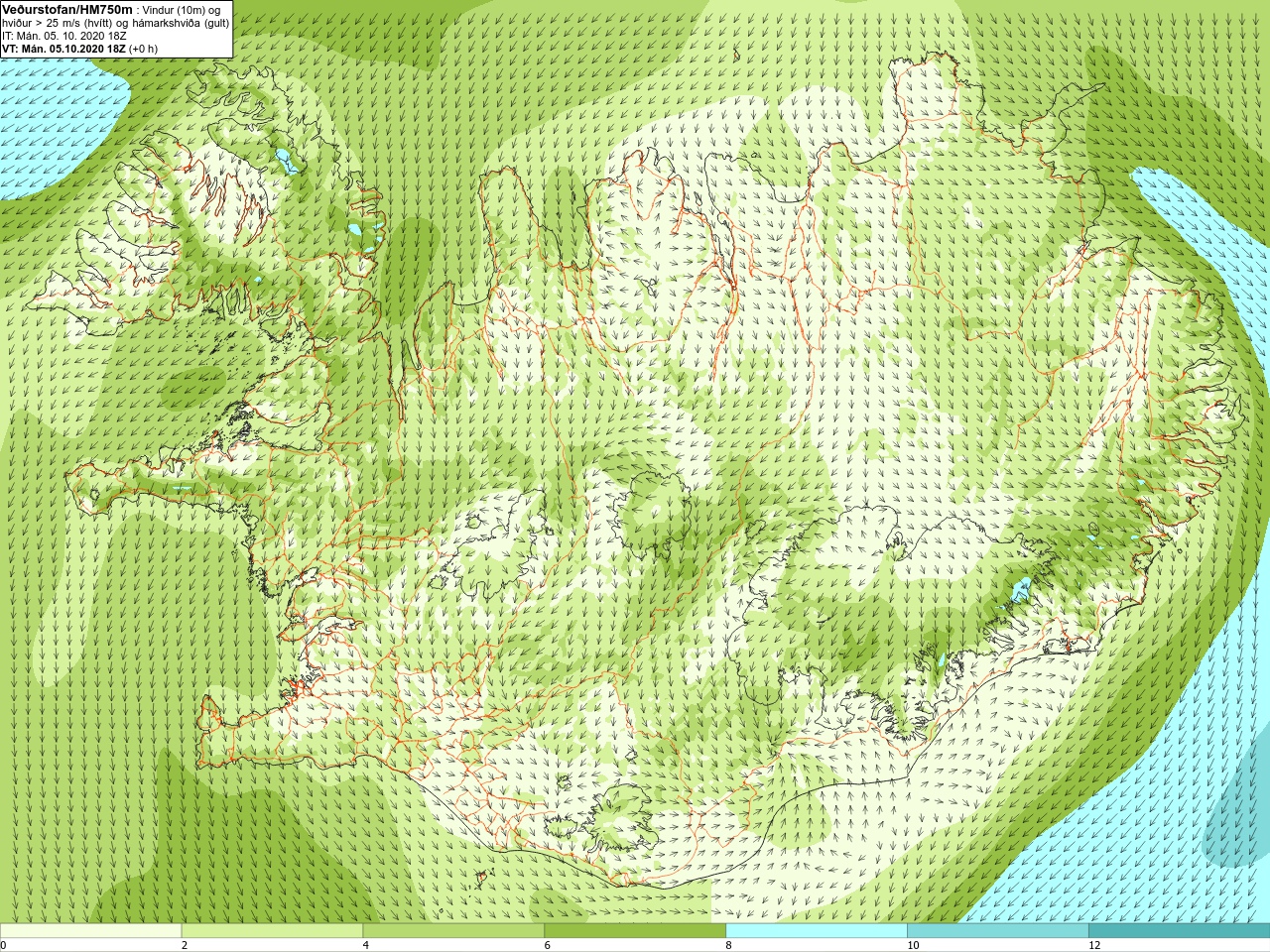Click the '0' tick label on scale
The width and height of the screenshot is (1270, 952).
click(4, 945)
